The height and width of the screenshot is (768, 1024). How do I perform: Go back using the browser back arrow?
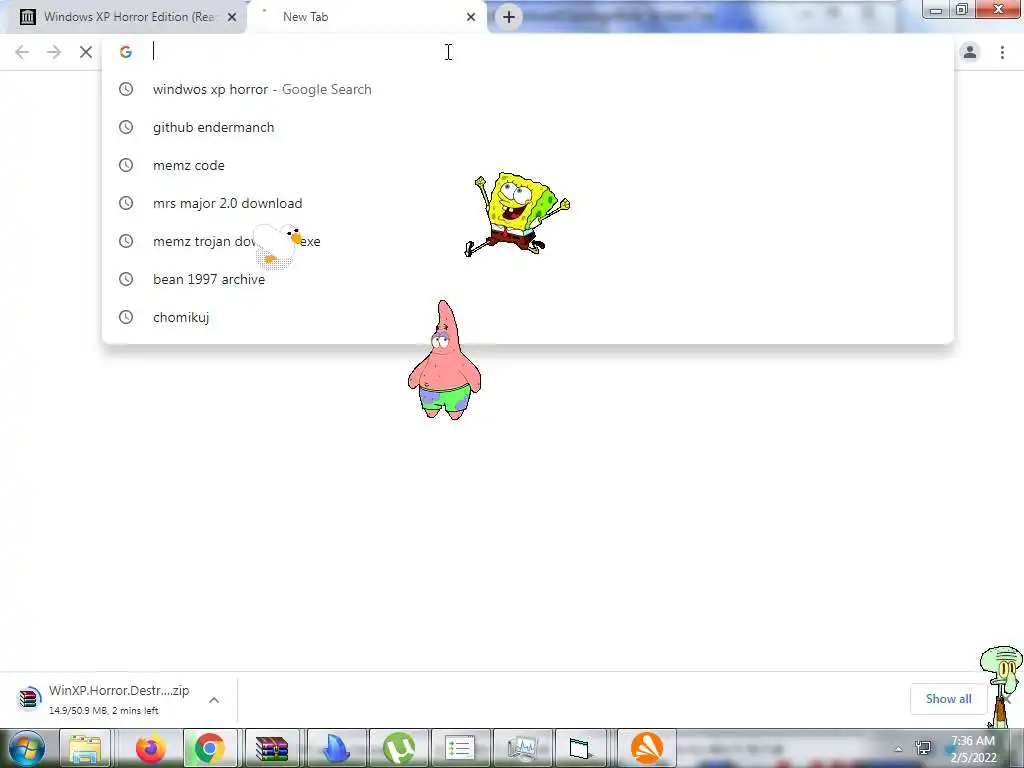[x=22, y=52]
